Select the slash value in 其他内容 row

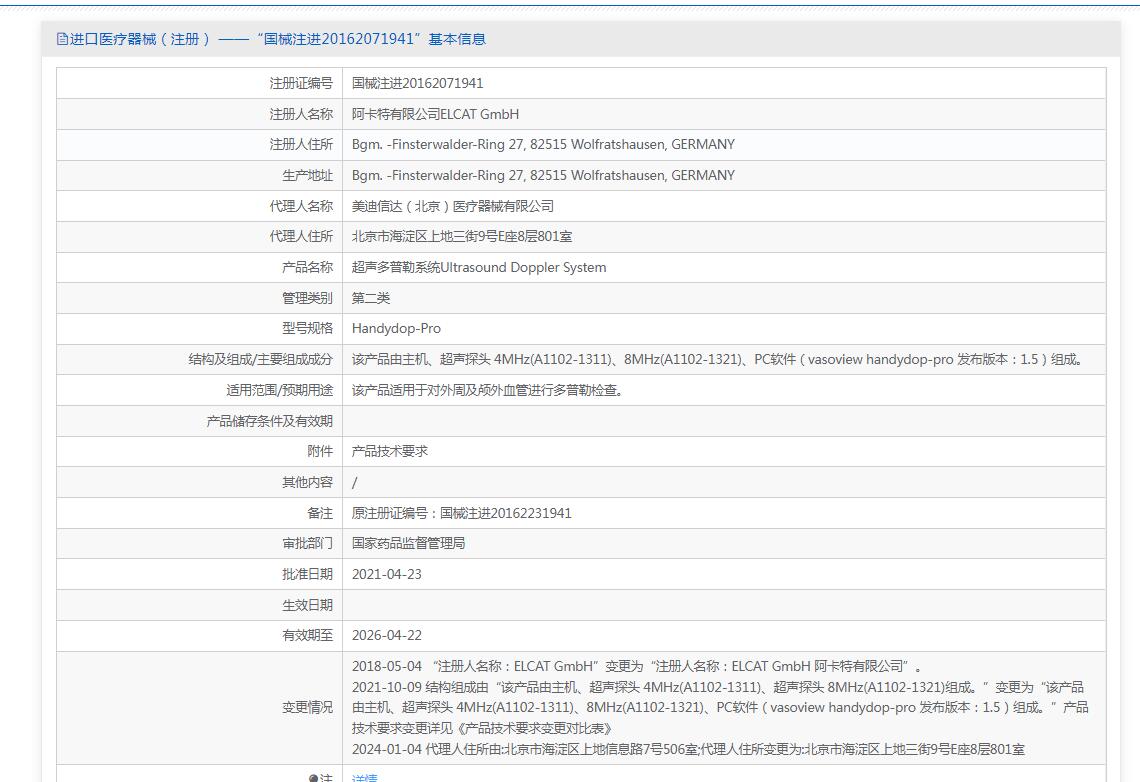pos(355,483)
